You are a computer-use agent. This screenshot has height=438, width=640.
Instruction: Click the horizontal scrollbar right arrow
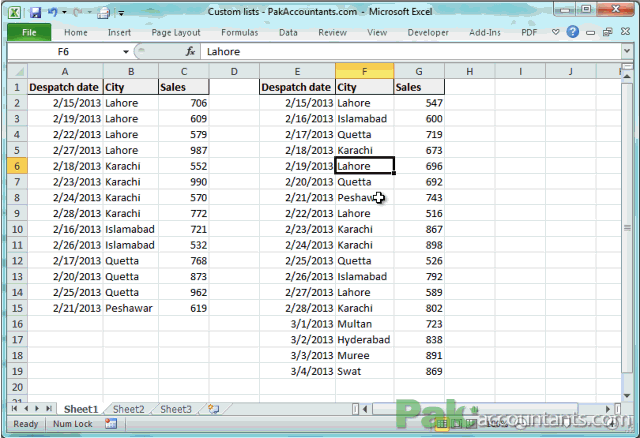608,409
